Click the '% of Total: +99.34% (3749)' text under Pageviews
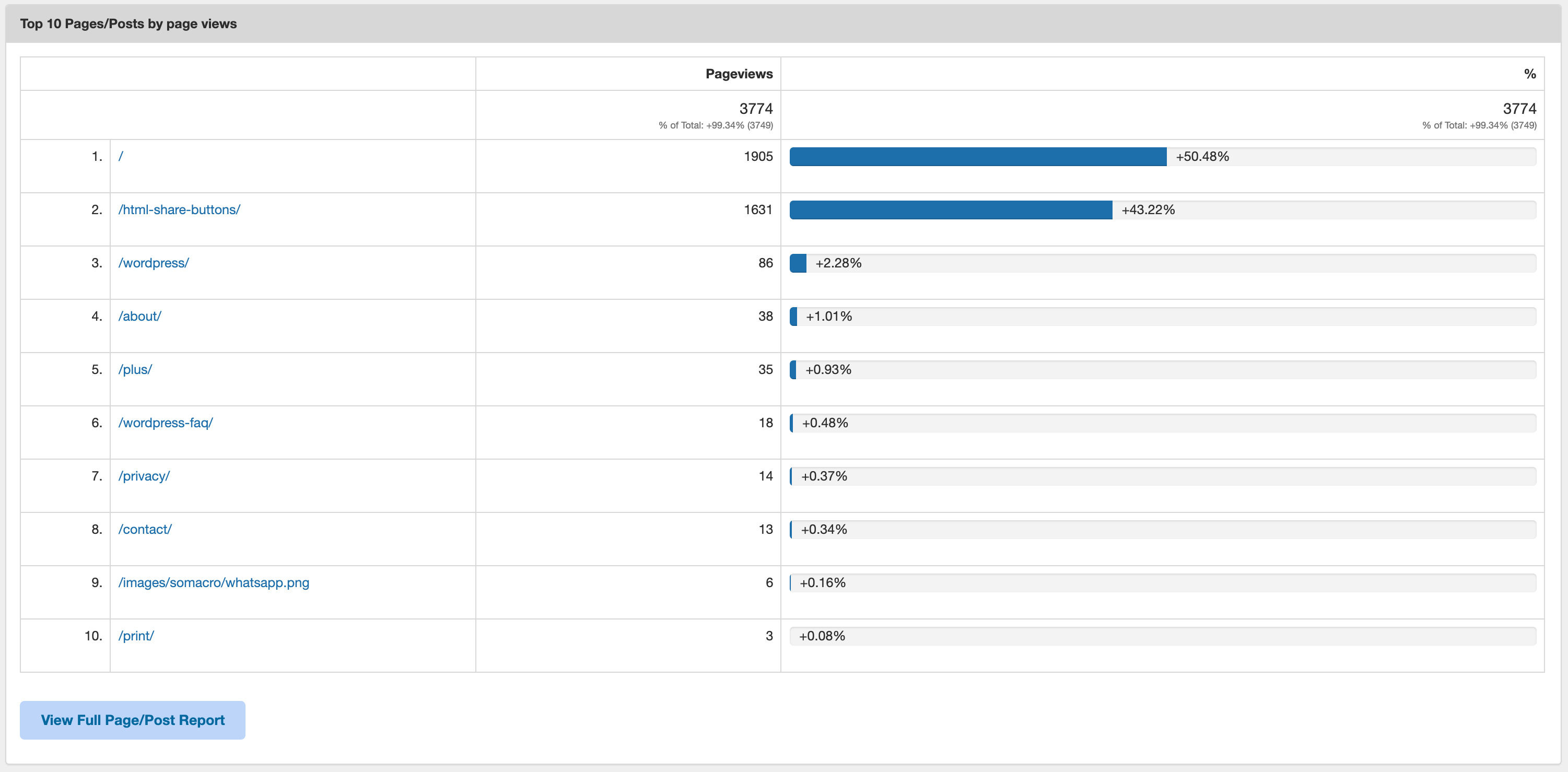The width and height of the screenshot is (1568, 772). tap(715, 125)
